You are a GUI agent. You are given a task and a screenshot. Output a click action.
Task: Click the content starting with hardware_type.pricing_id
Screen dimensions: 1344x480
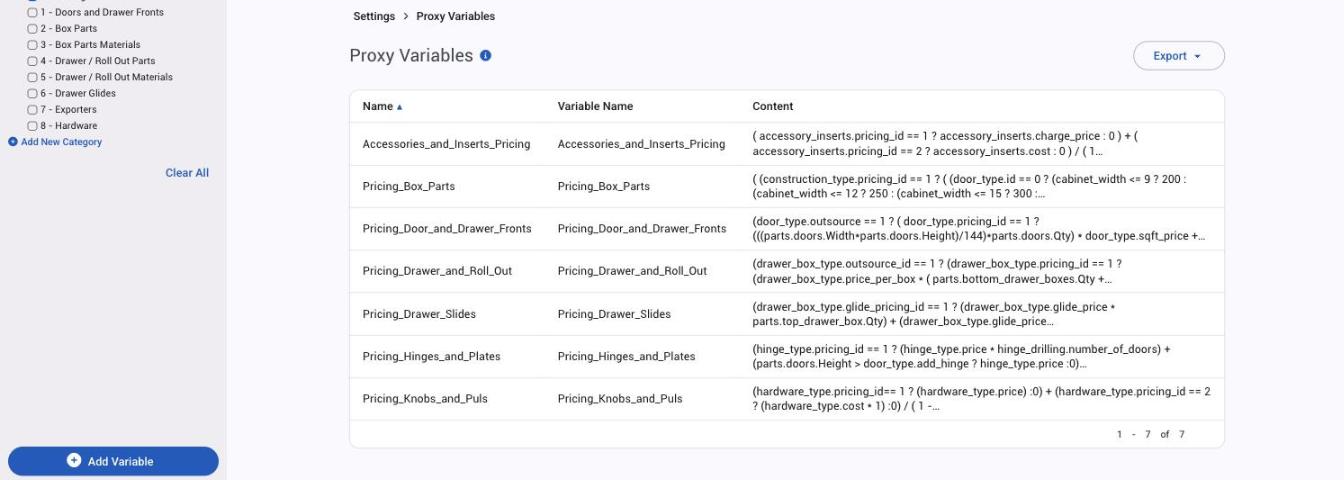point(981,399)
